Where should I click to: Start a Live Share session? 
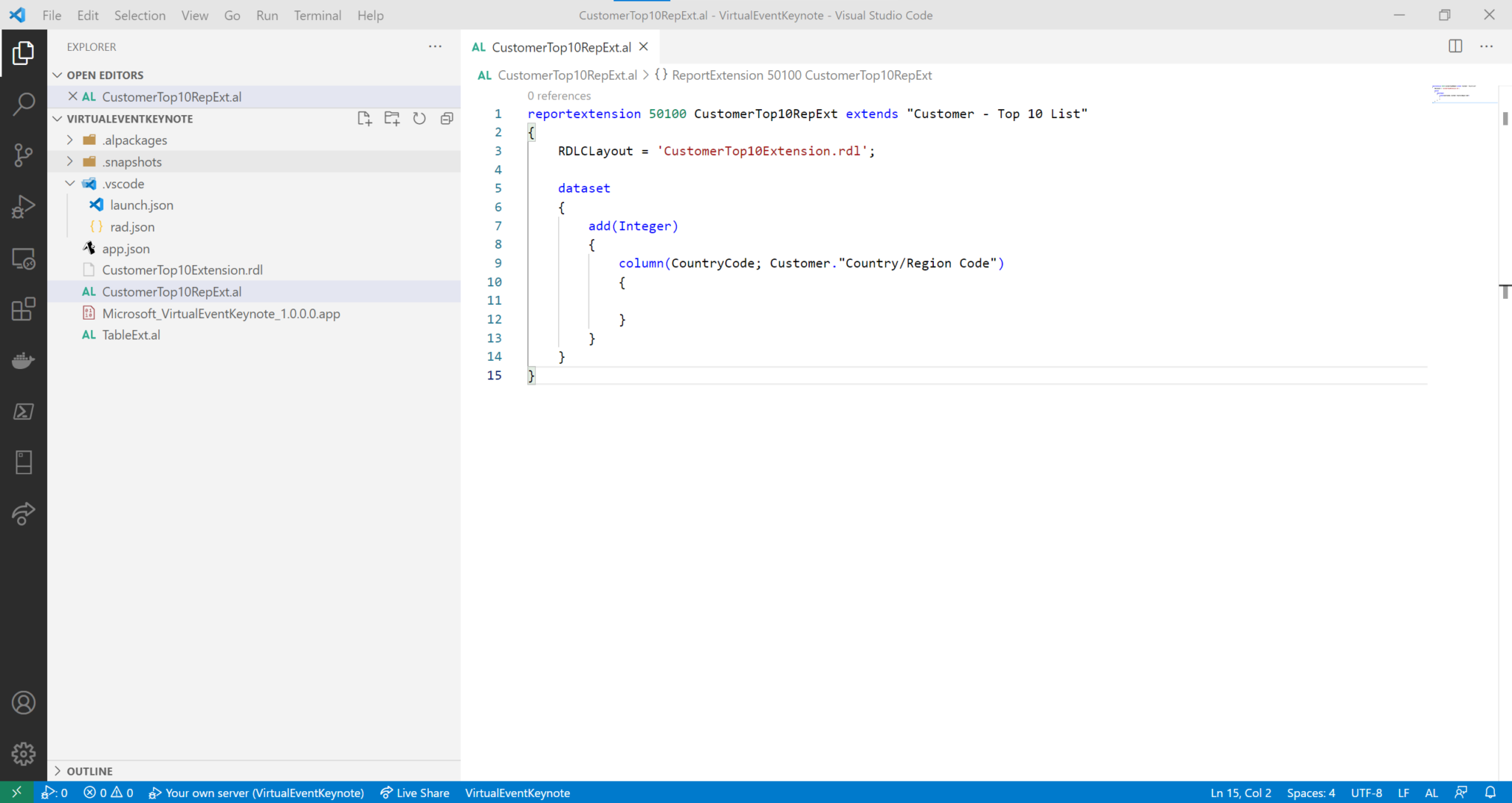click(415, 792)
